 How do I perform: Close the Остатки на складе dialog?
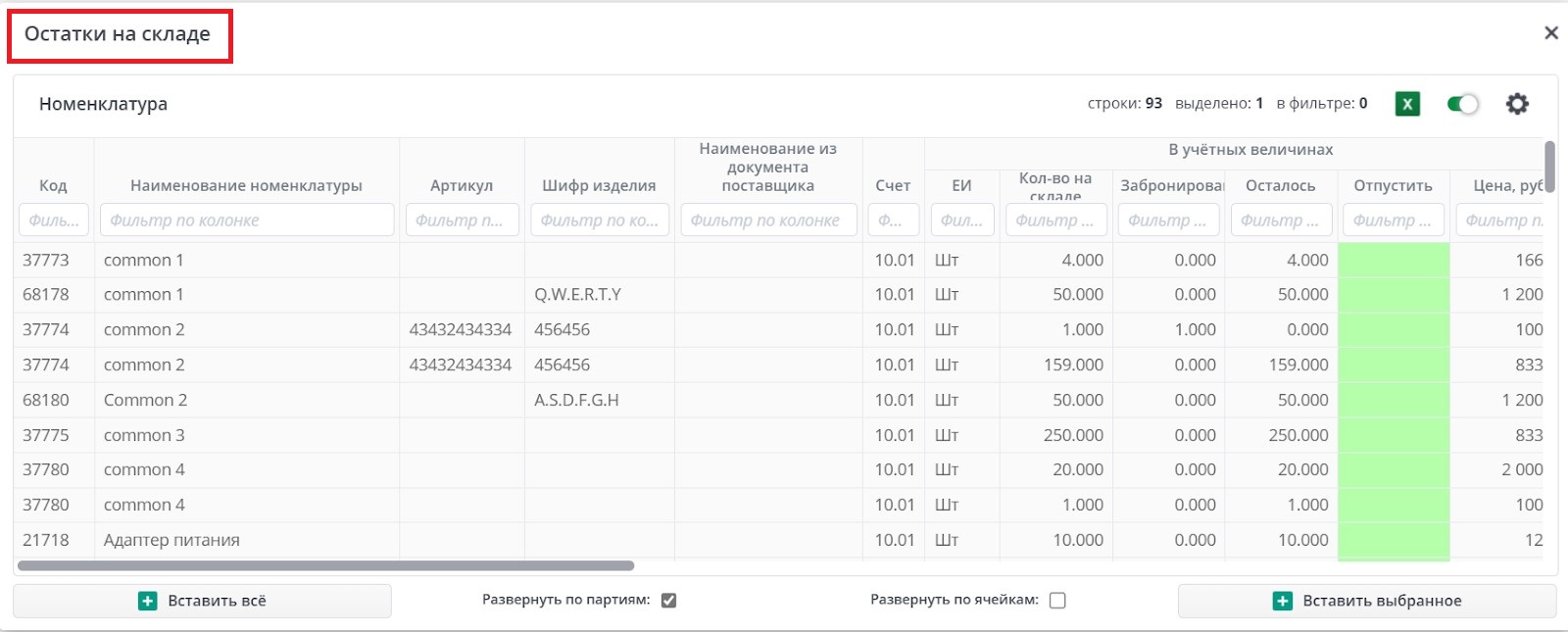click(1551, 33)
